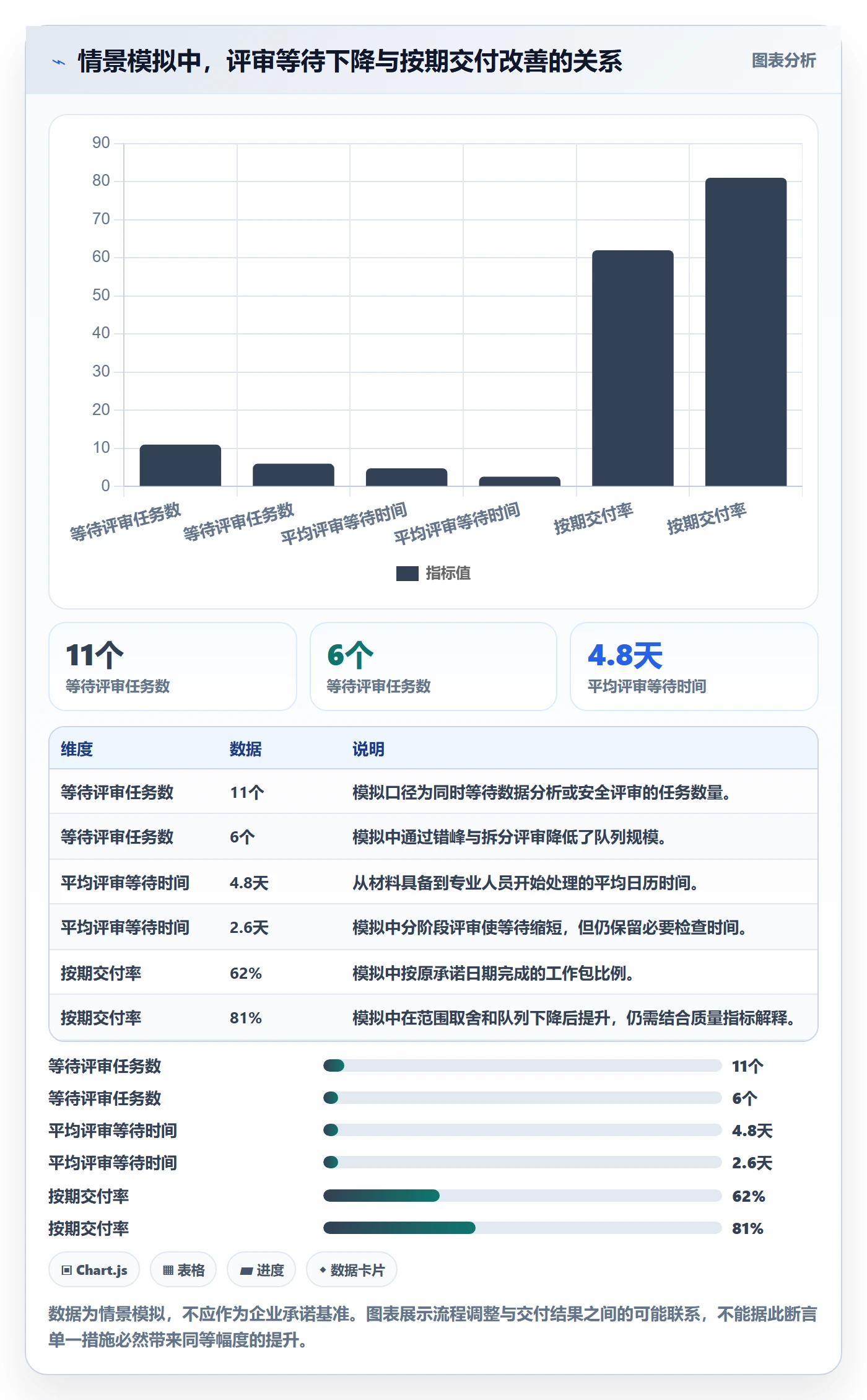Click table cell with value 81%
The image size is (867, 1400).
coord(246,1018)
